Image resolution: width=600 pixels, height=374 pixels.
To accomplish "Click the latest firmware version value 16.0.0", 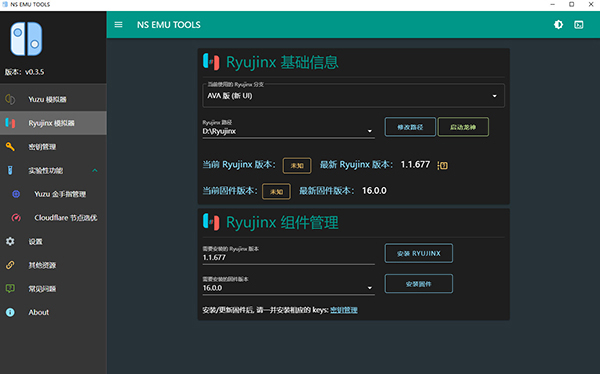I will 374,191.
